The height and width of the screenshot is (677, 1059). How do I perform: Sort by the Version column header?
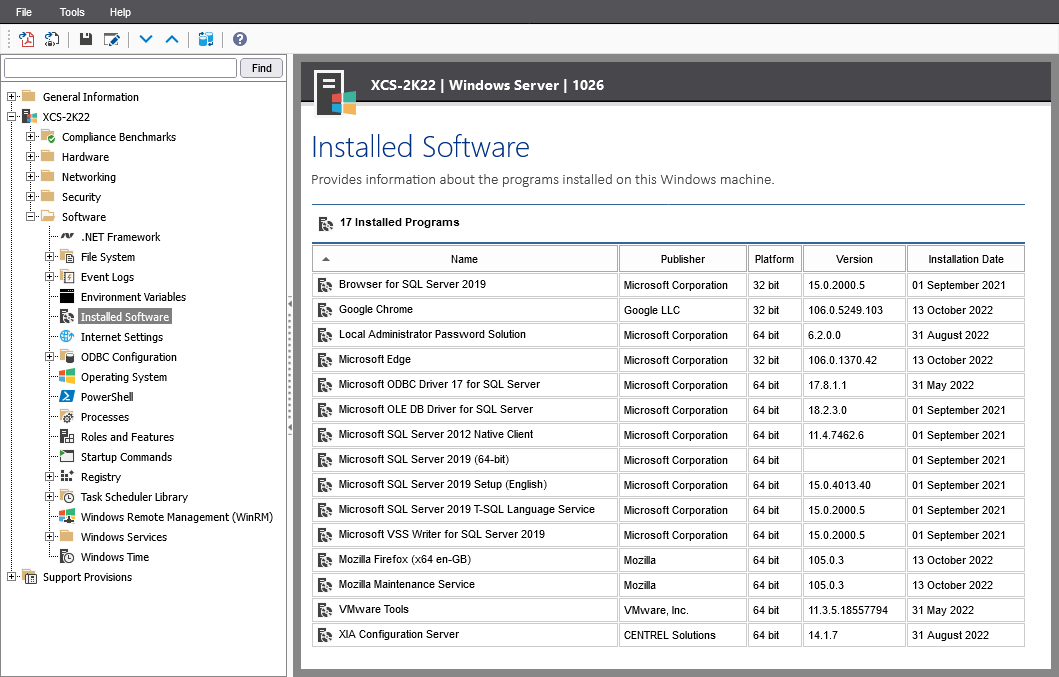tap(854, 259)
